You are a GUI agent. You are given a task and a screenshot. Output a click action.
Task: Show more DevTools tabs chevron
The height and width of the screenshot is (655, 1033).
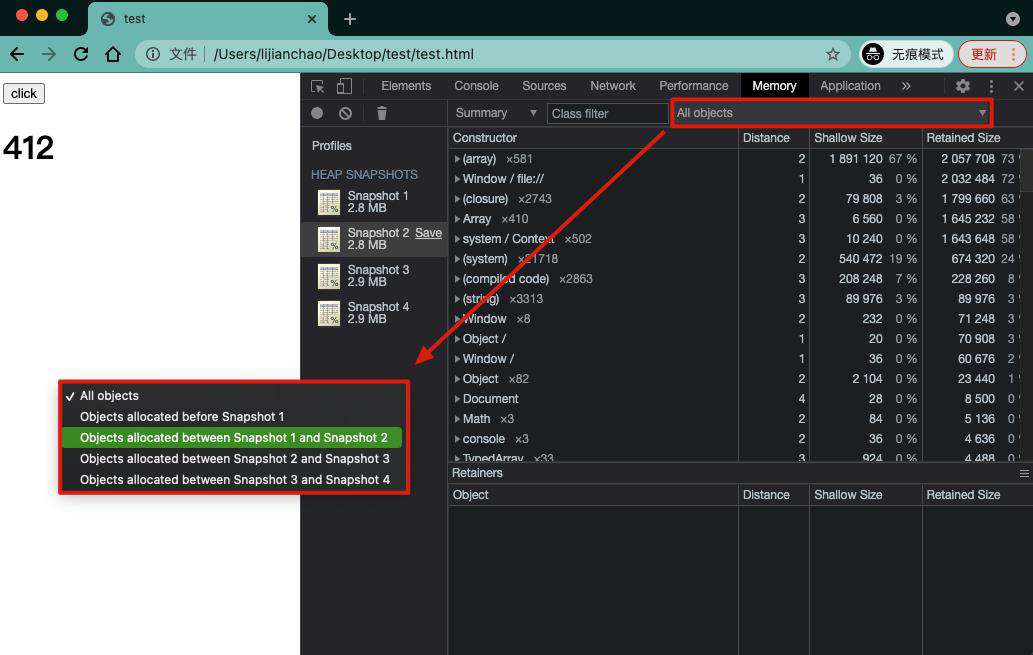point(907,86)
